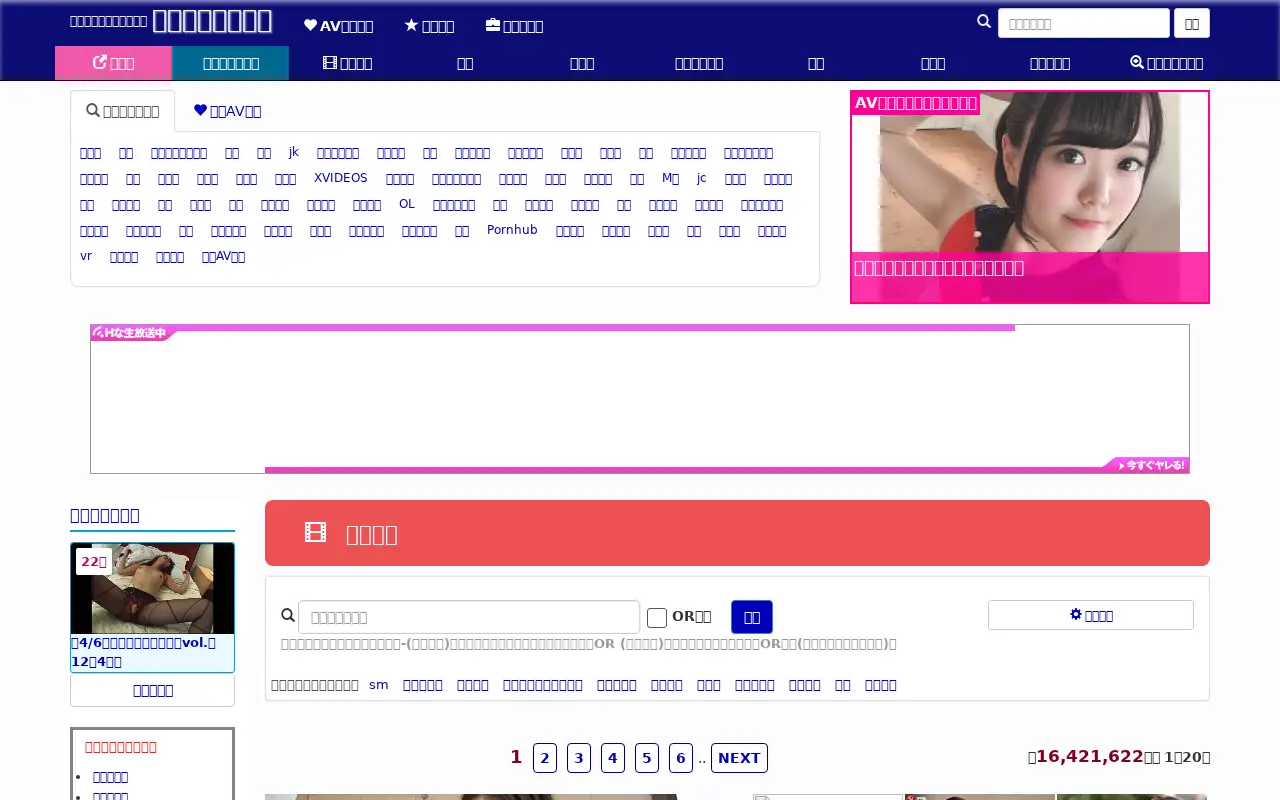This screenshot has width=1280, height=800.
Task: Open the OL keyword link
Action: (x=407, y=204)
